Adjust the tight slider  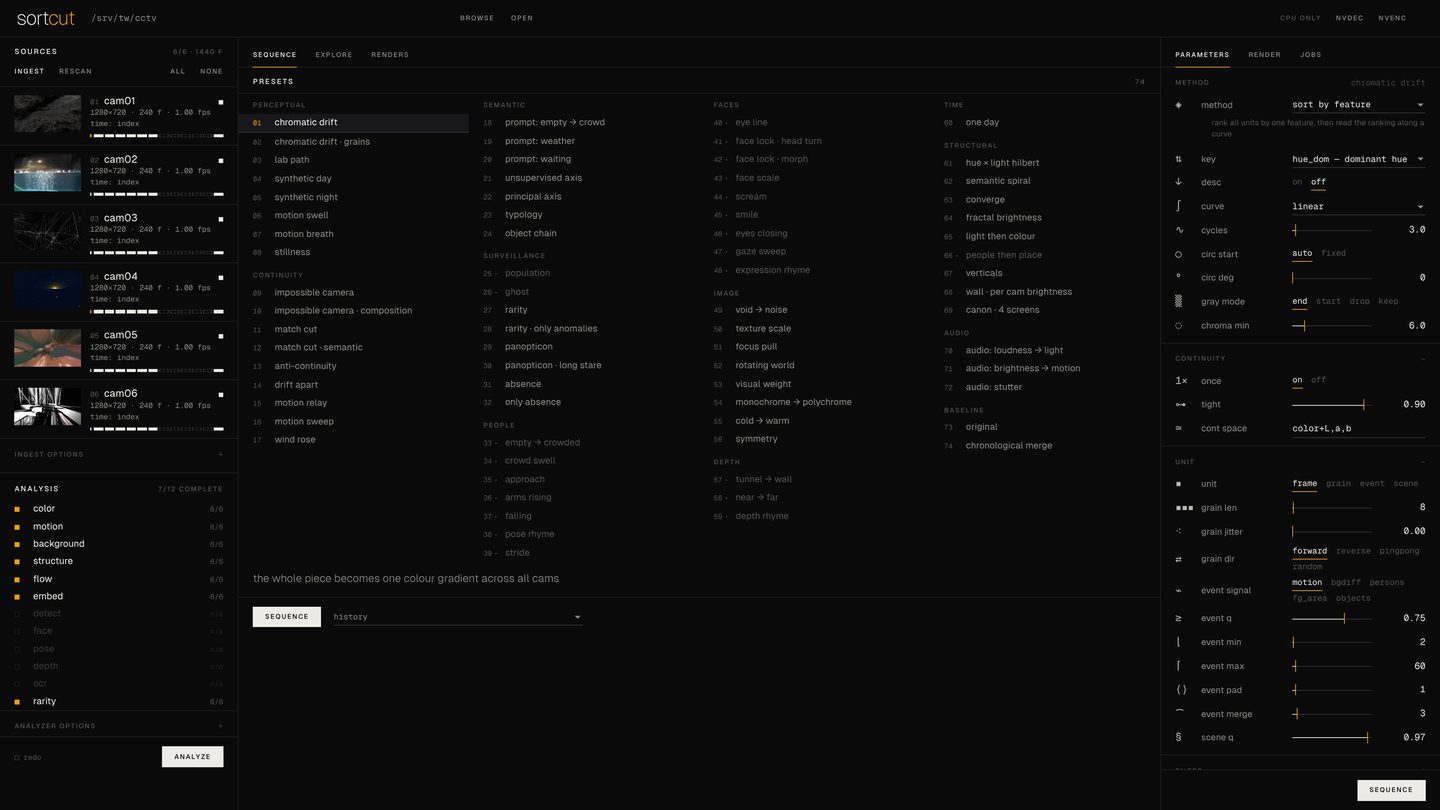point(1332,405)
